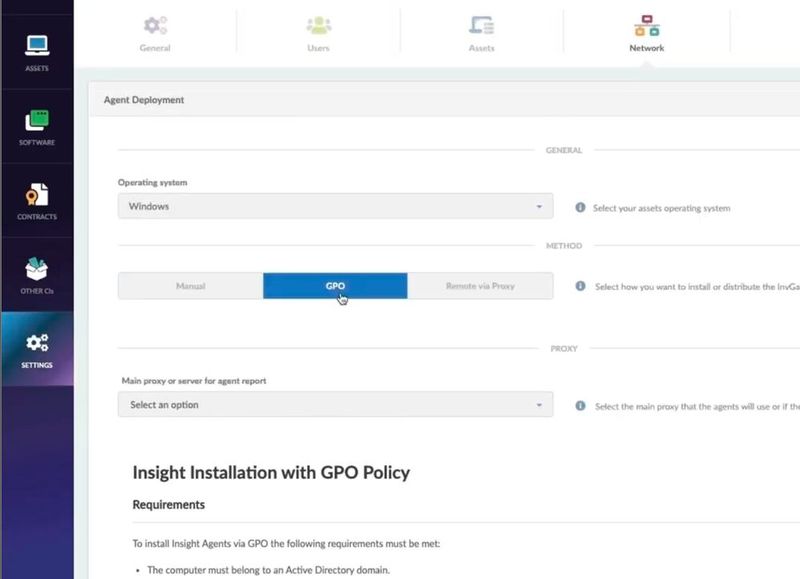The width and height of the screenshot is (800, 579).
Task: Open the main proxy selection dropdown
Action: point(336,404)
